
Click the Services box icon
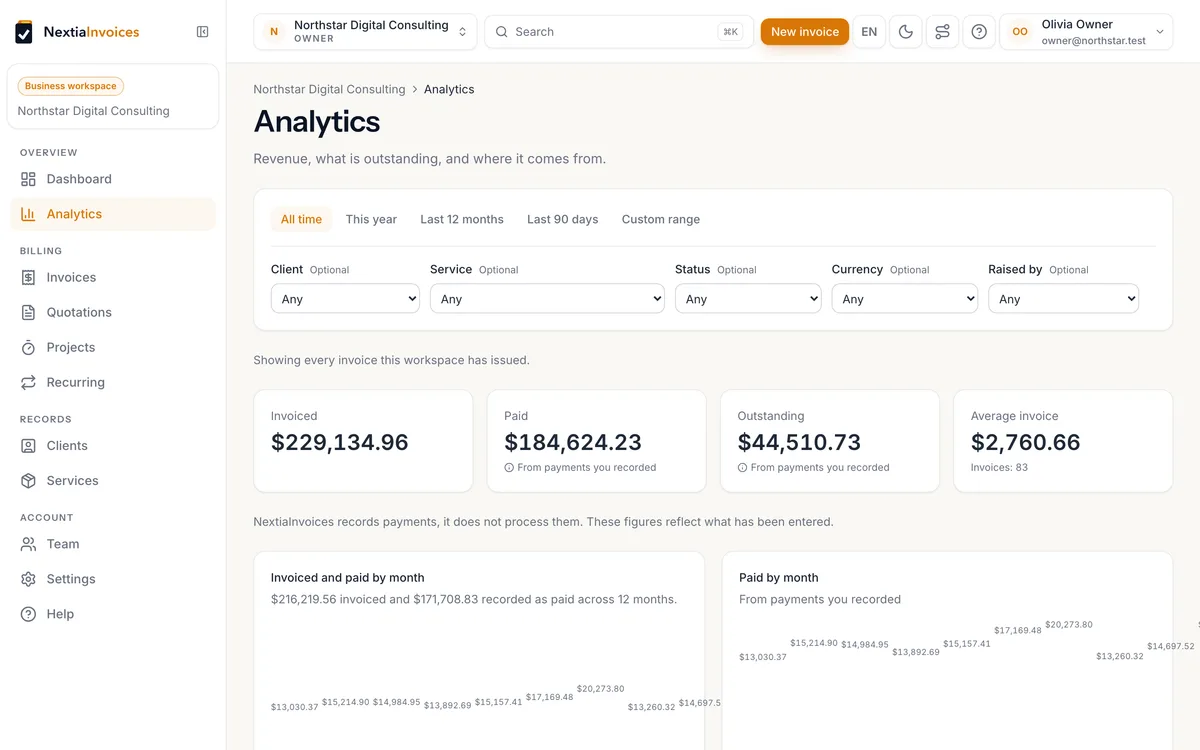click(28, 481)
